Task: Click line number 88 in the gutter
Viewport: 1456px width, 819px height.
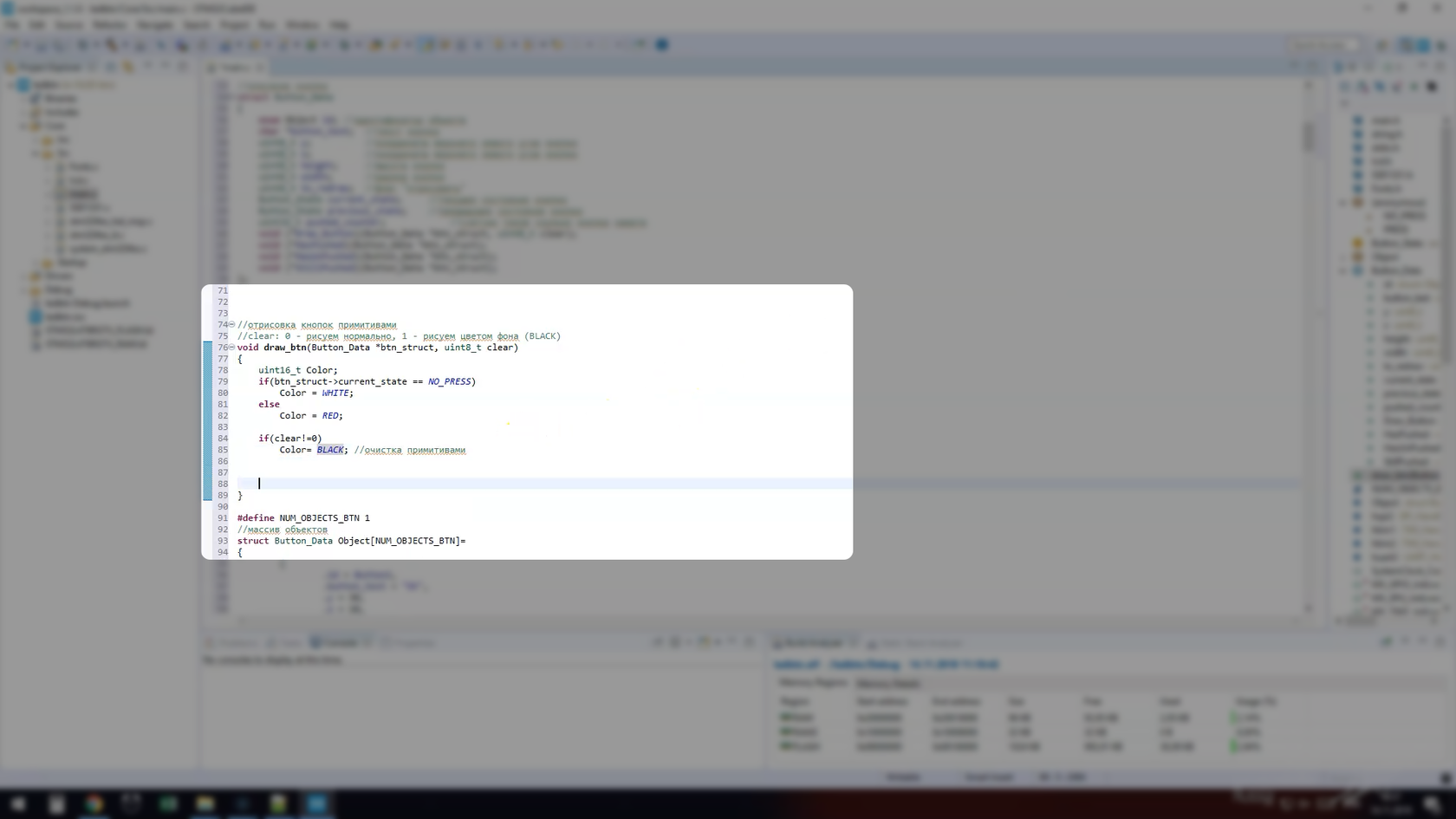Action: tap(223, 484)
